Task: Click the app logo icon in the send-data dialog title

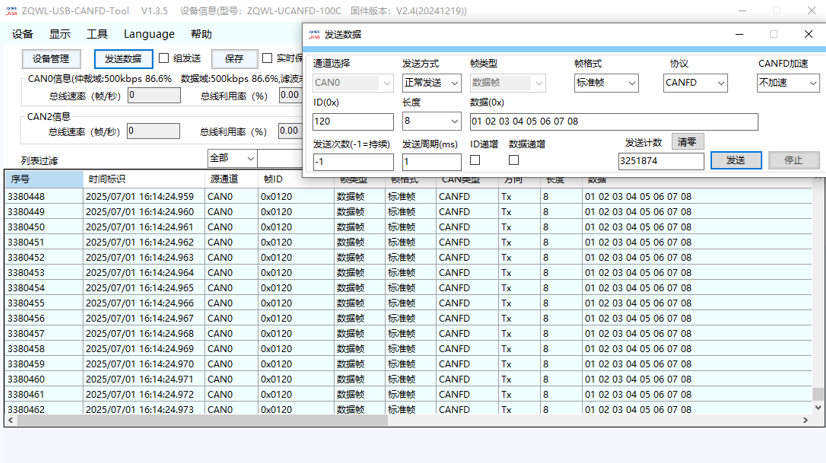Action: point(314,34)
